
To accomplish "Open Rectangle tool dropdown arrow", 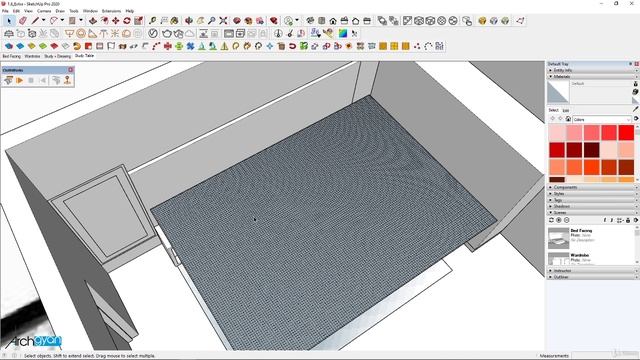I will click(x=80, y=20).
